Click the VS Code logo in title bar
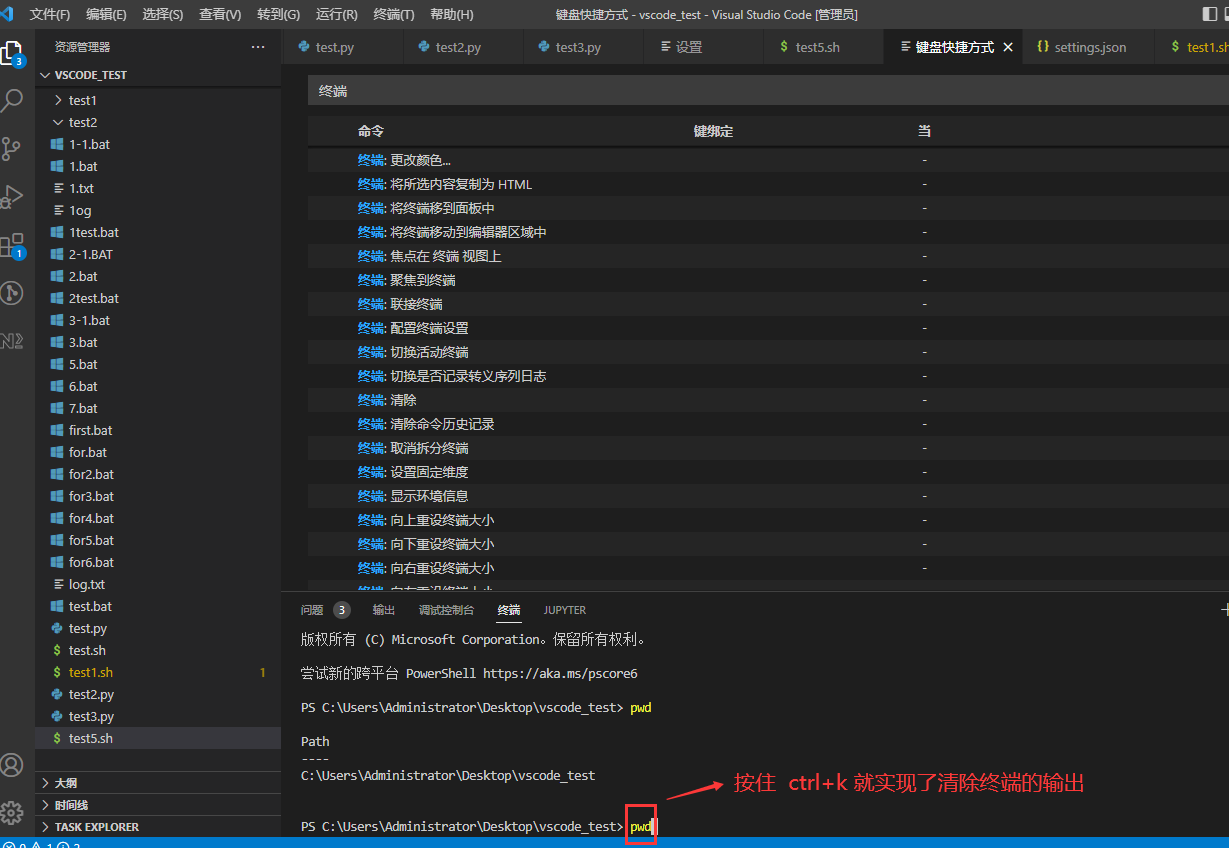The width and height of the screenshot is (1229, 848). (x=7, y=14)
